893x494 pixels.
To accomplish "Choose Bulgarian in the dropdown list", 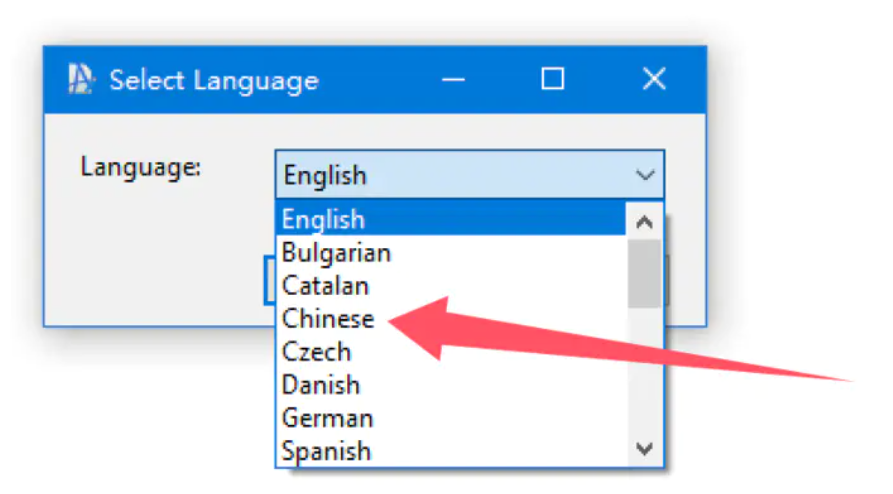I will point(450,252).
